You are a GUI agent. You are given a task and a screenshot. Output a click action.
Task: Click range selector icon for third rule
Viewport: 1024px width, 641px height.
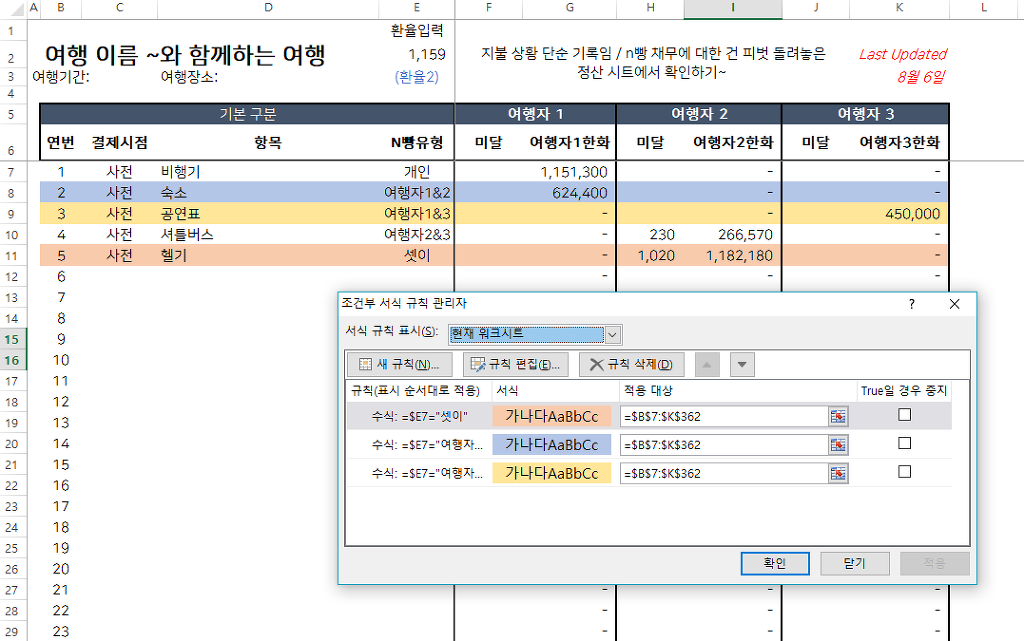click(838, 473)
